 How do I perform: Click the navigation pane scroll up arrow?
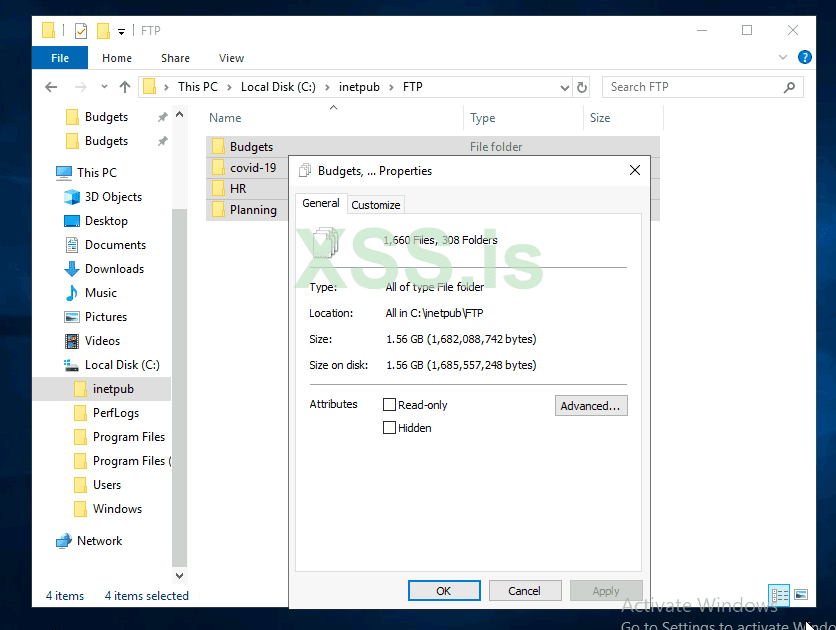click(x=180, y=114)
